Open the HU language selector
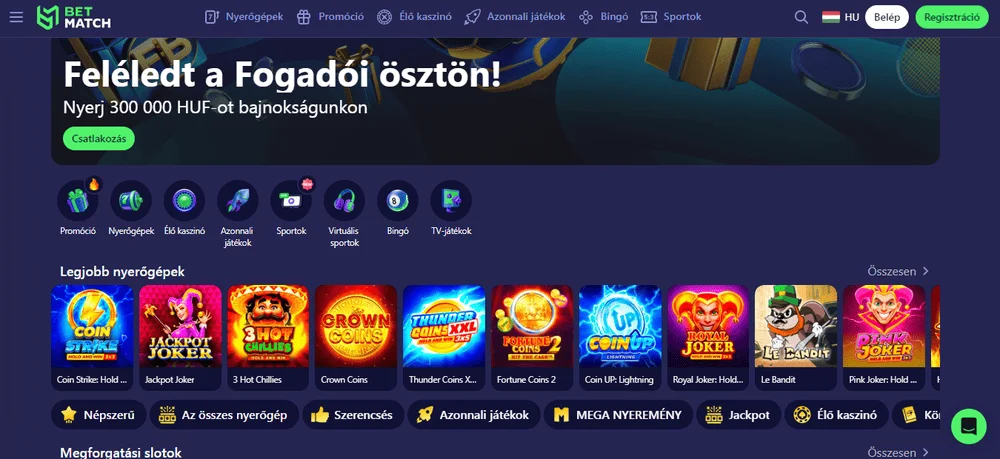Image resolution: width=1000 pixels, height=459 pixels. tap(841, 17)
